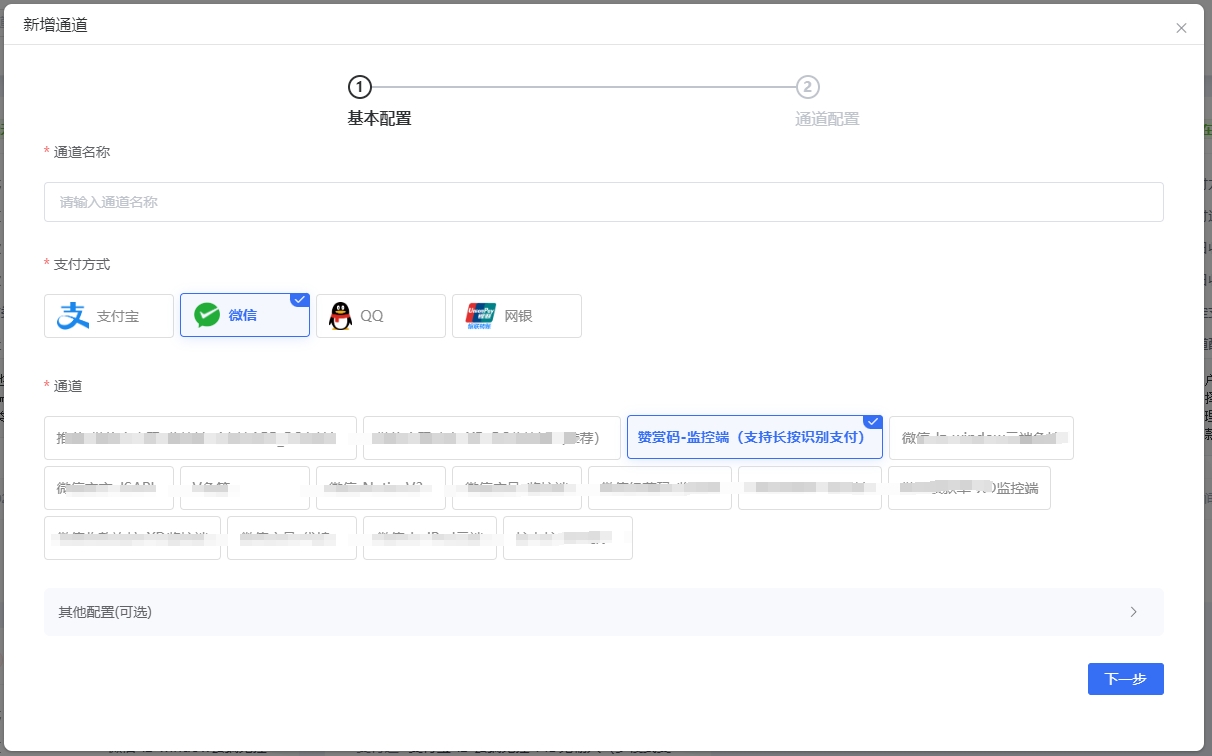Click the QQ penguin icon
1212x756 pixels.
click(341, 316)
